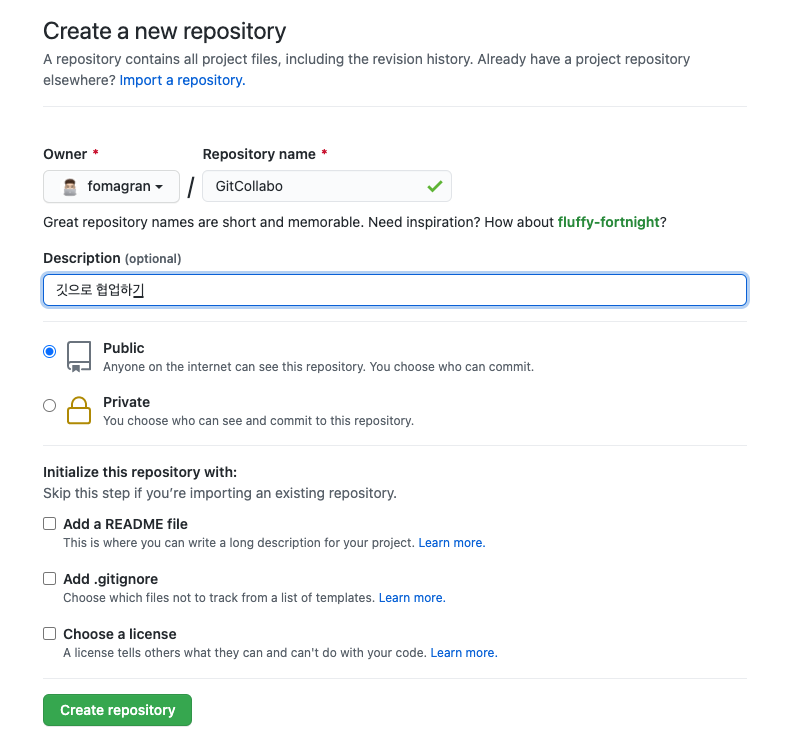Click the green checkmark in repository name
The height and width of the screenshot is (747, 792).
click(434, 186)
